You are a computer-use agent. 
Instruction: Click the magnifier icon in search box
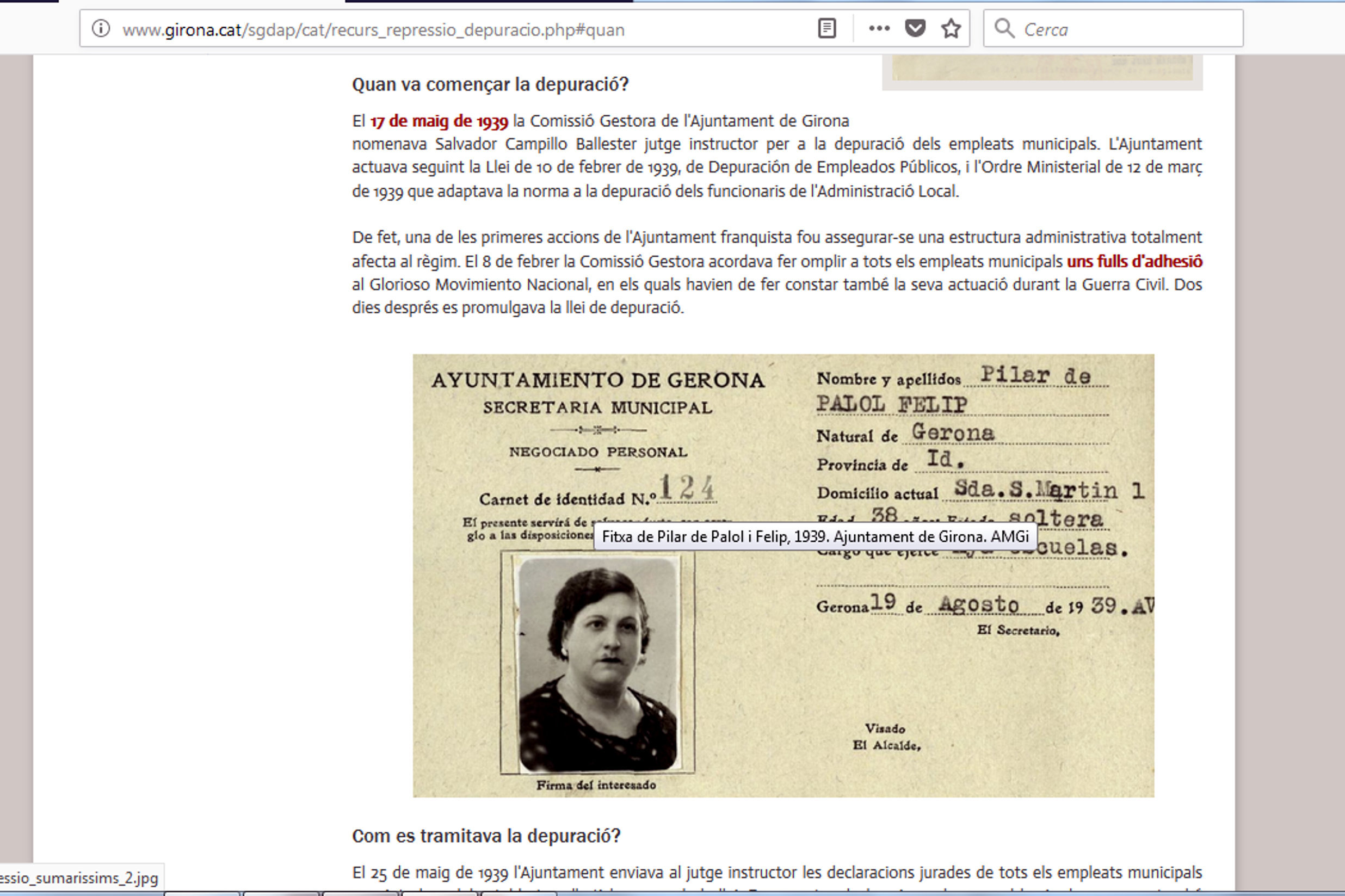[1004, 28]
